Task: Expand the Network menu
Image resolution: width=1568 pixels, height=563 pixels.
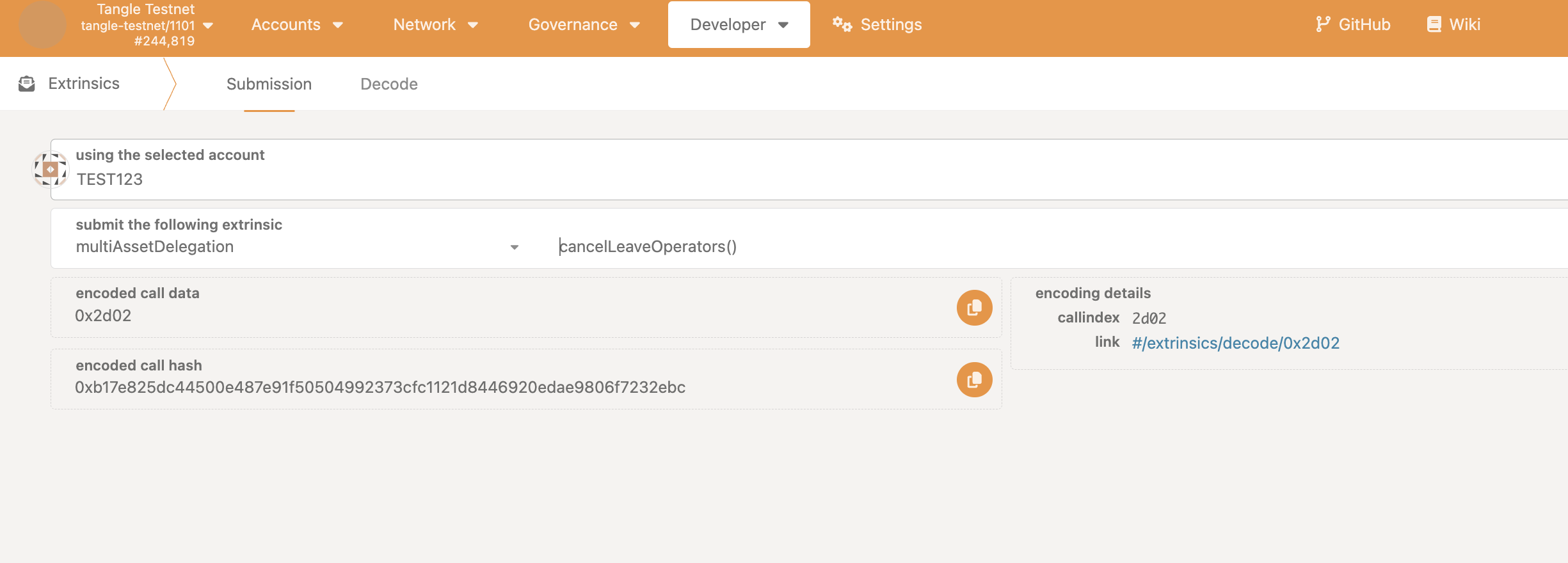Action: (x=435, y=24)
